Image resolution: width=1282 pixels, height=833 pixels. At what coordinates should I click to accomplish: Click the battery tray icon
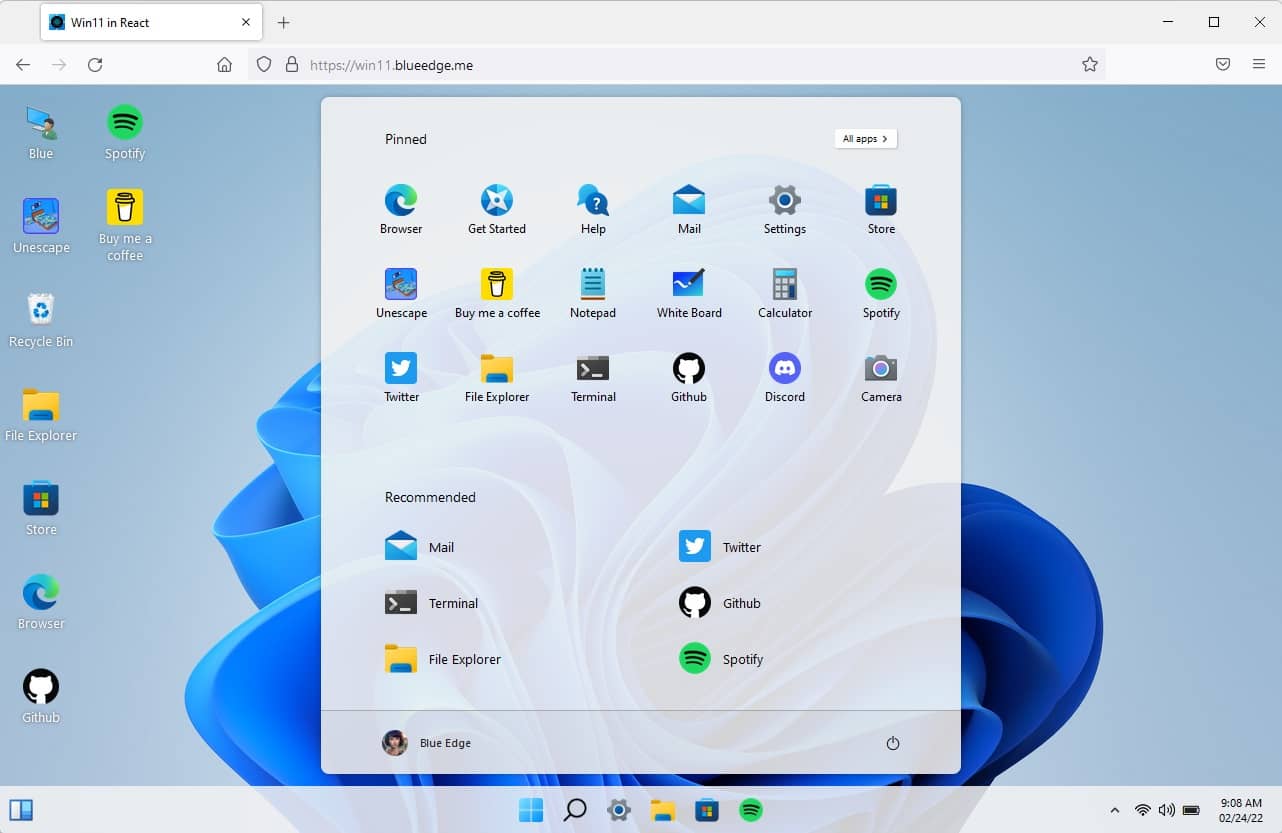point(1191,810)
